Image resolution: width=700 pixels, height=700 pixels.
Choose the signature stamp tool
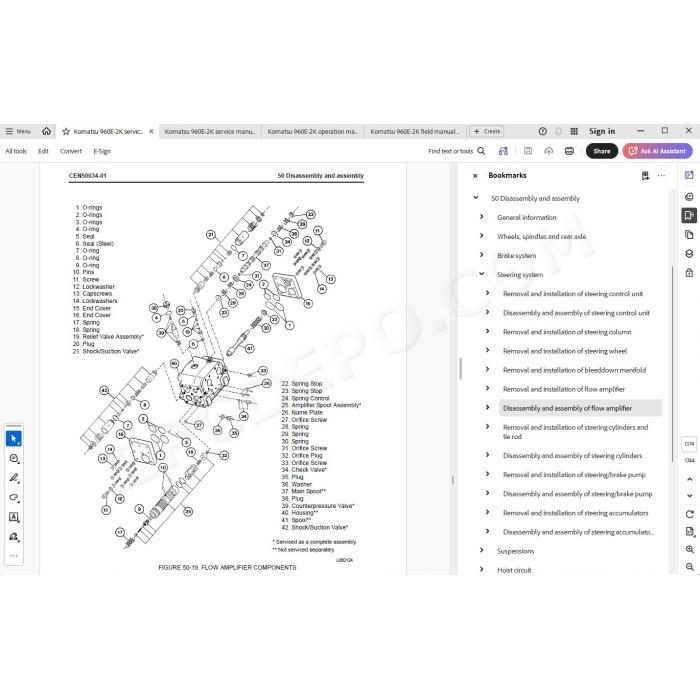pos(14,537)
